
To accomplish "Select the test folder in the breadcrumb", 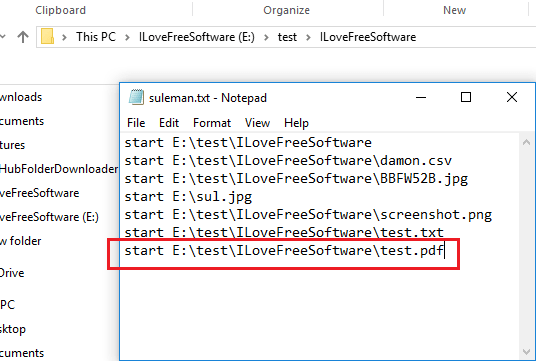I will pyautogui.click(x=287, y=37).
